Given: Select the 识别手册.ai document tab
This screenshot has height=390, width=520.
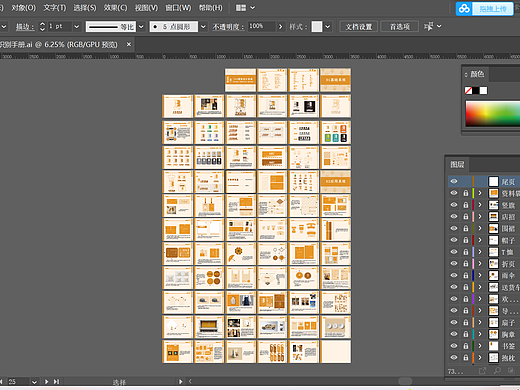Looking at the screenshot, I should click(59, 45).
